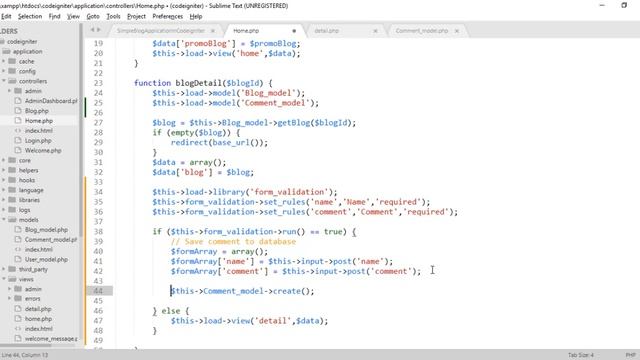Click the home.php file icon in views
The height and width of the screenshot is (360, 640).
click(x=18, y=319)
